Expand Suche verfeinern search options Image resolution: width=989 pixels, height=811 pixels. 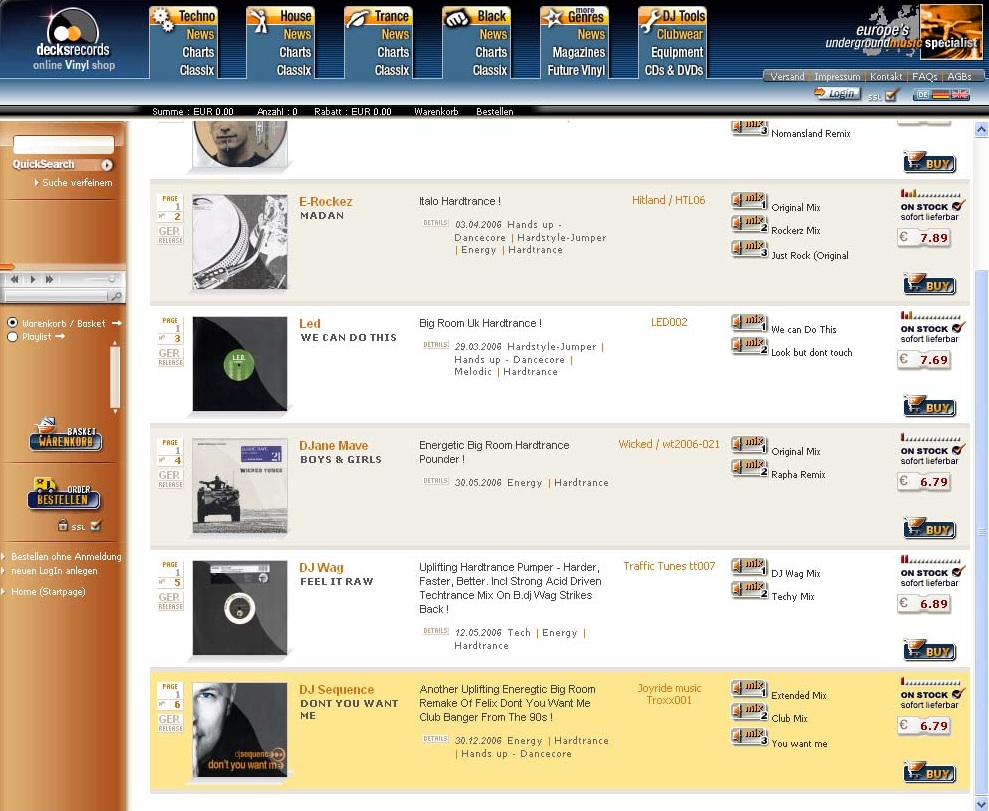(77, 183)
